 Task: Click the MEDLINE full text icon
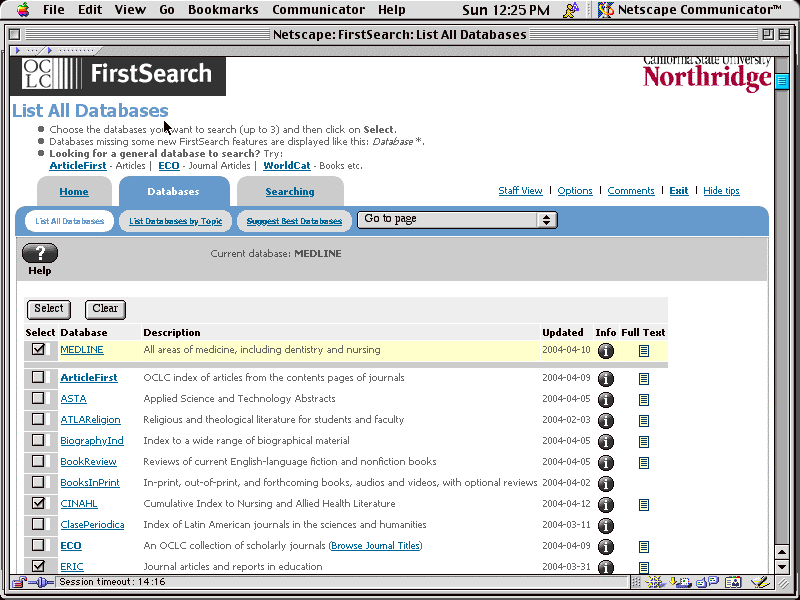point(644,351)
